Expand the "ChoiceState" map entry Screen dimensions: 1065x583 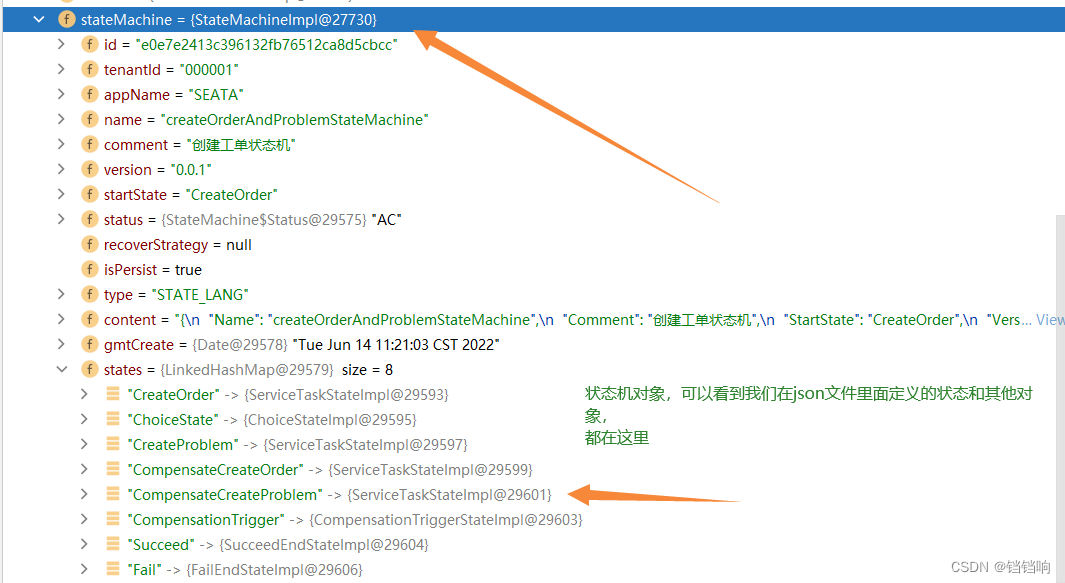(x=84, y=419)
